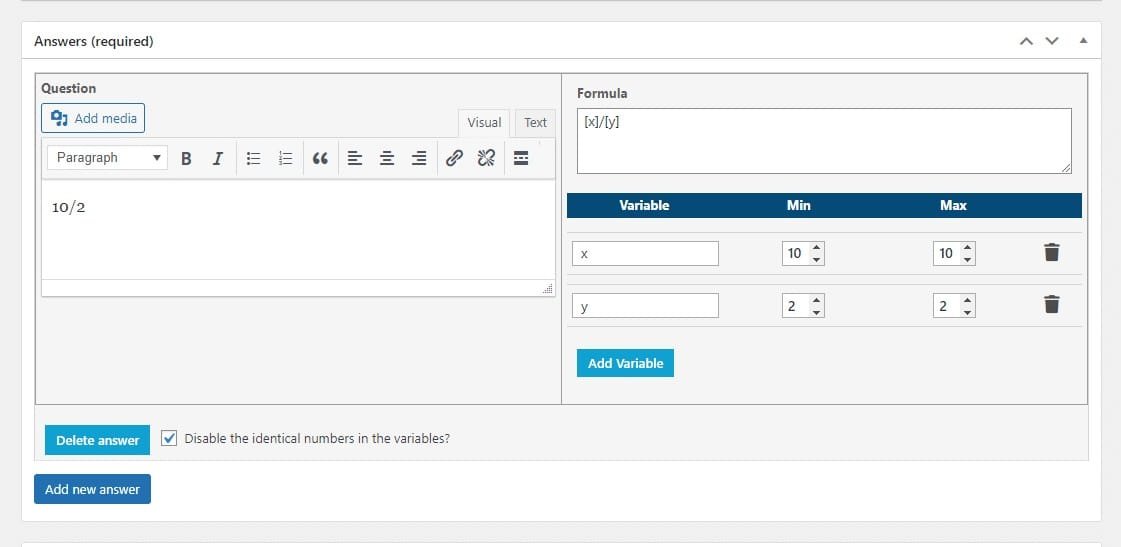This screenshot has width=1121, height=547.
Task: Click the Add media button
Action: click(x=93, y=119)
